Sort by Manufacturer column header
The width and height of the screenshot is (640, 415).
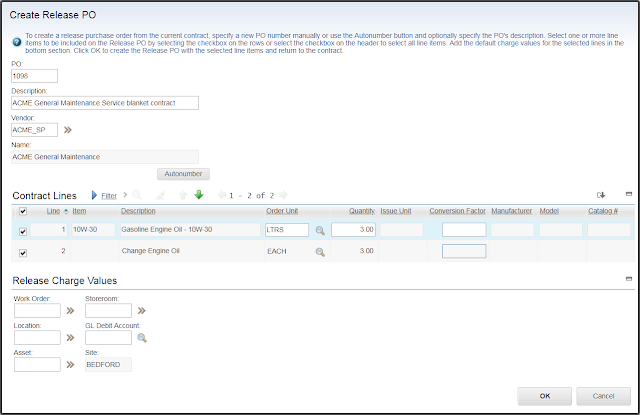tap(511, 211)
